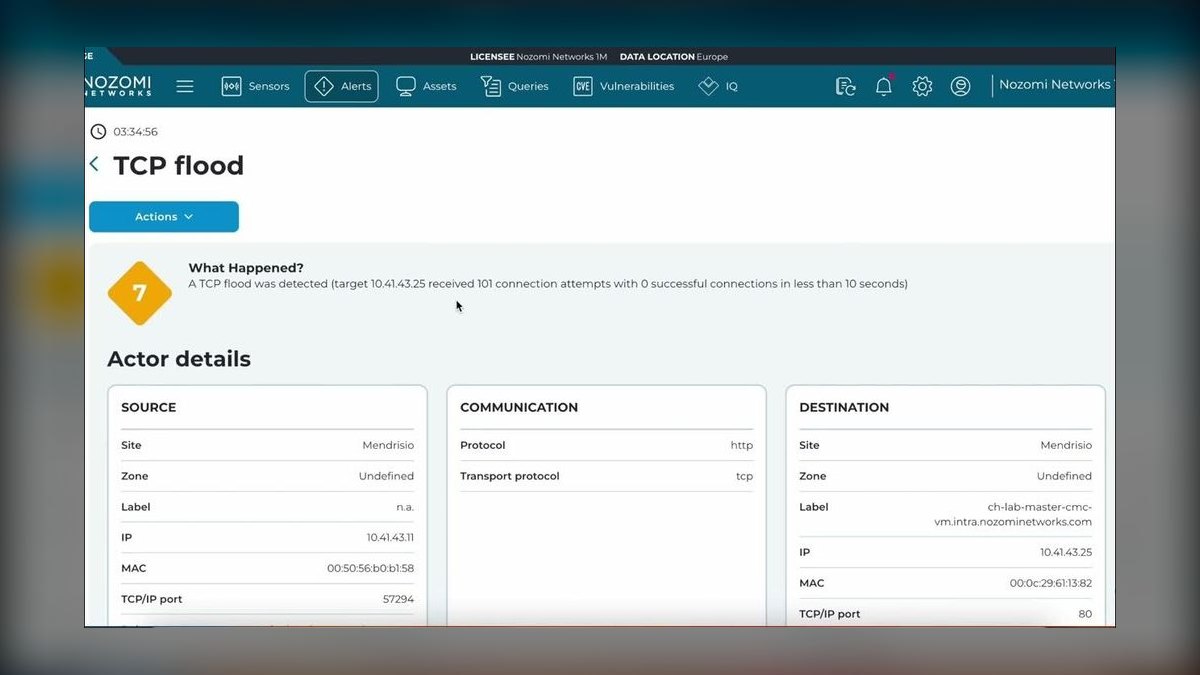Open the hamburger navigation menu

[185, 86]
